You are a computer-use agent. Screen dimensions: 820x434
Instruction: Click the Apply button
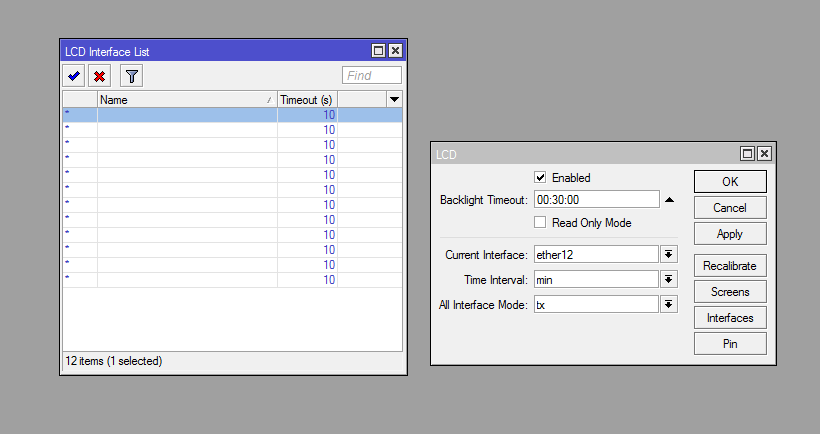click(730, 234)
